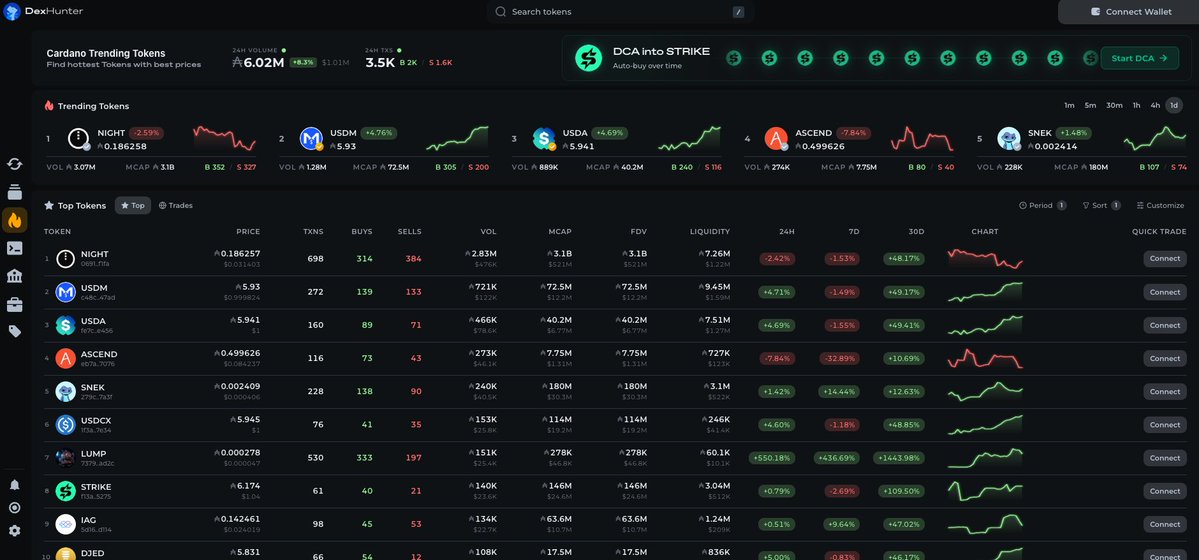This screenshot has height=560, width=1199.
Task: Click the search magnifier icon
Action: click(x=501, y=11)
